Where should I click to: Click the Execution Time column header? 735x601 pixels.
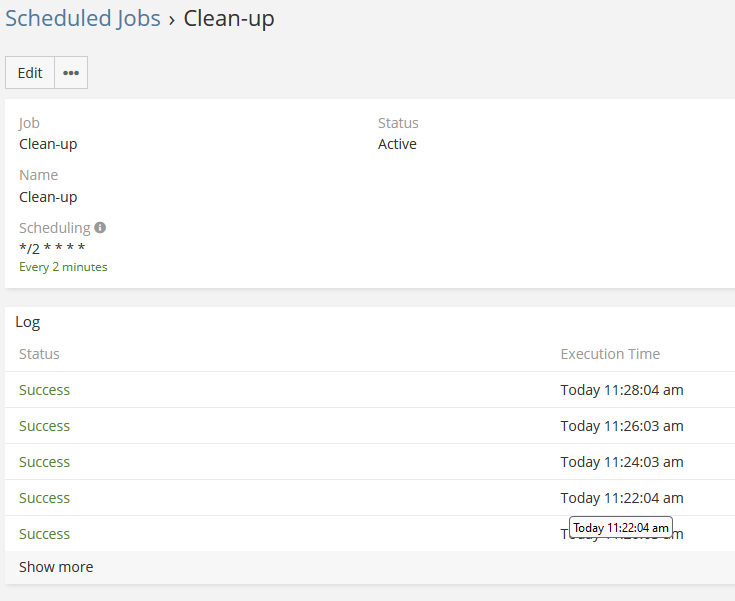[610, 354]
